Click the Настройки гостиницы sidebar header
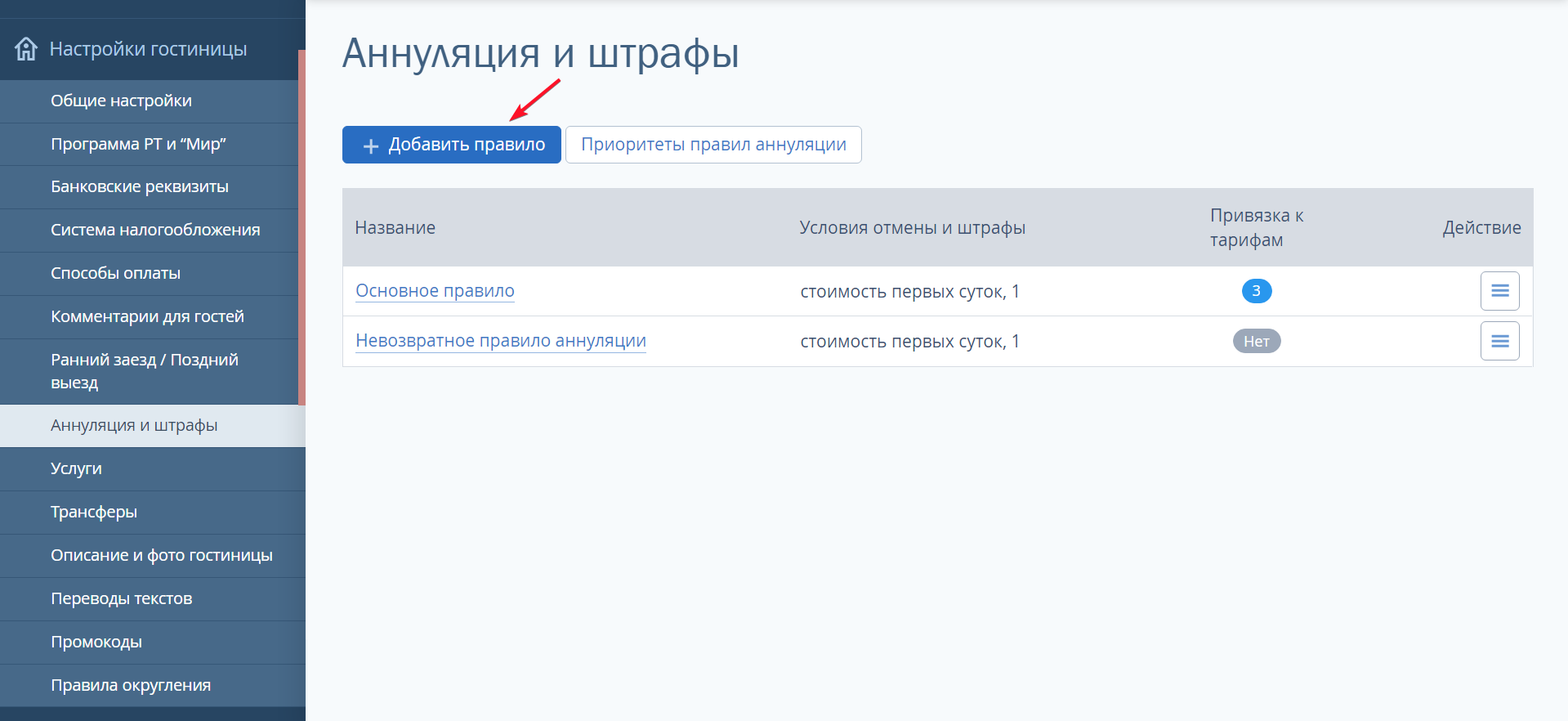This screenshot has height=721, width=1568. click(153, 49)
